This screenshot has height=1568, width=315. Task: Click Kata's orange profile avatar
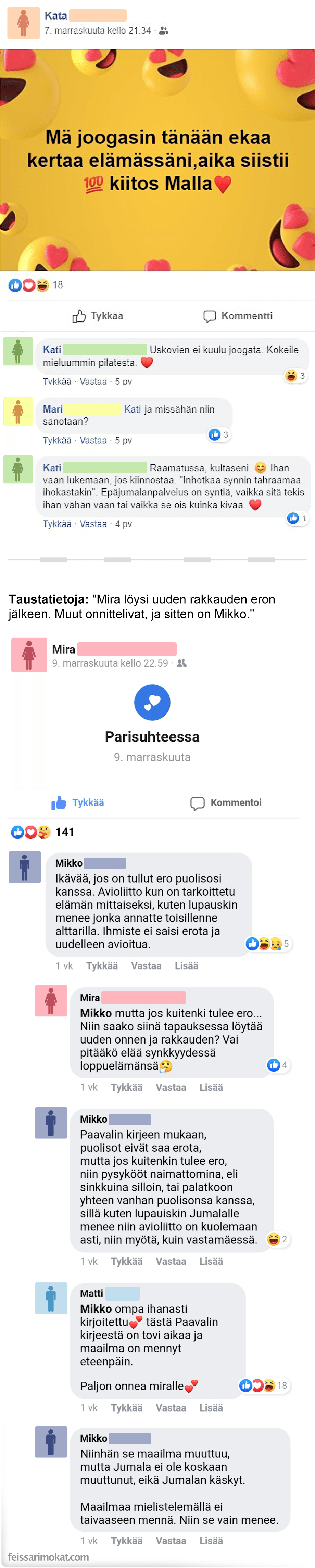(x=23, y=23)
